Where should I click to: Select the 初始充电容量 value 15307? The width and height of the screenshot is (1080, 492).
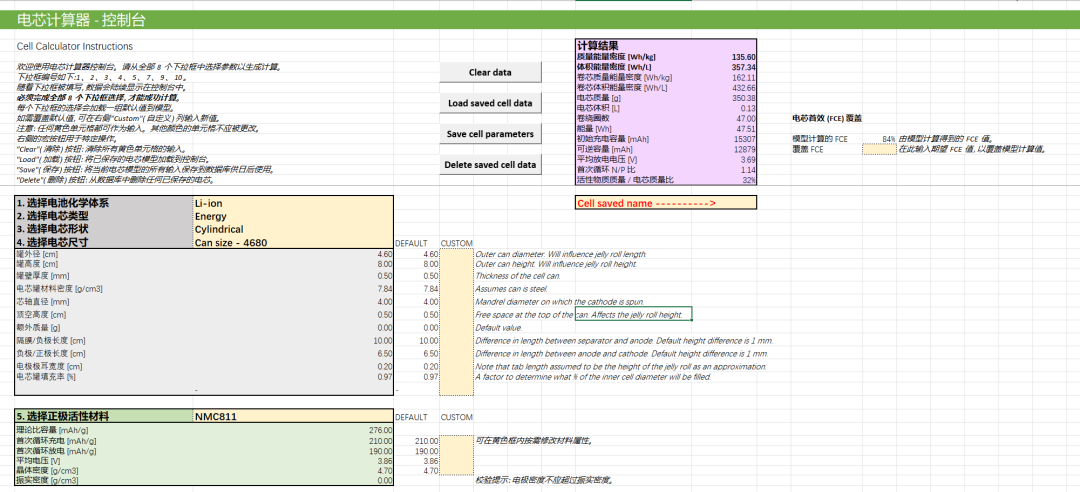point(746,139)
